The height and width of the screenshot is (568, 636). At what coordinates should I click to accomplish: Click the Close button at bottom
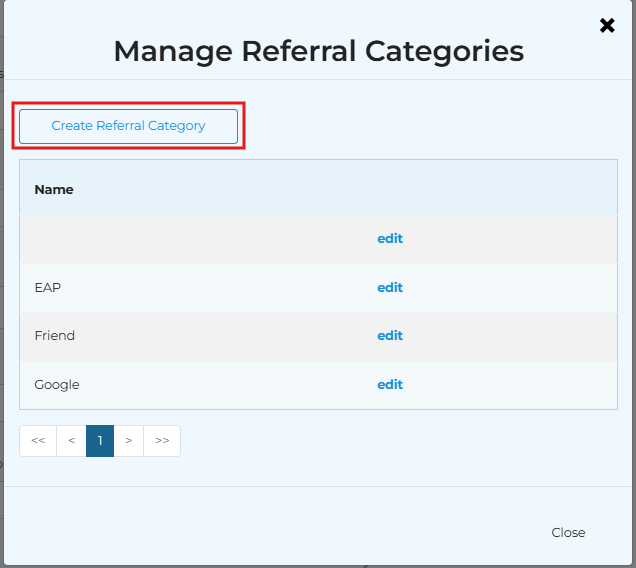tap(568, 533)
